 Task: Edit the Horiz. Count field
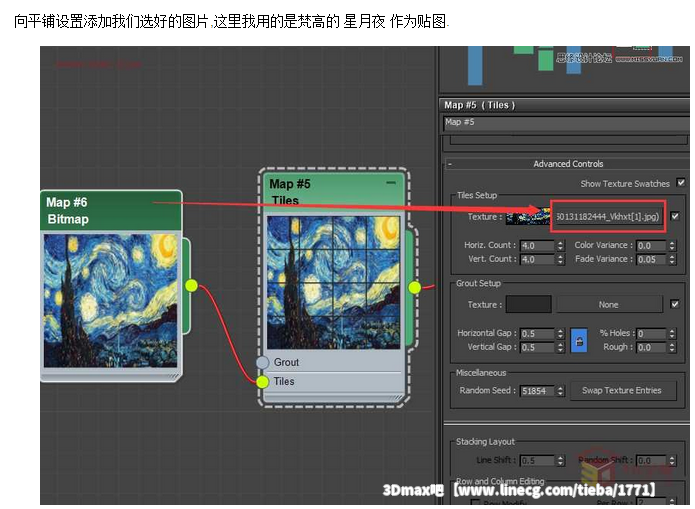tap(537, 245)
